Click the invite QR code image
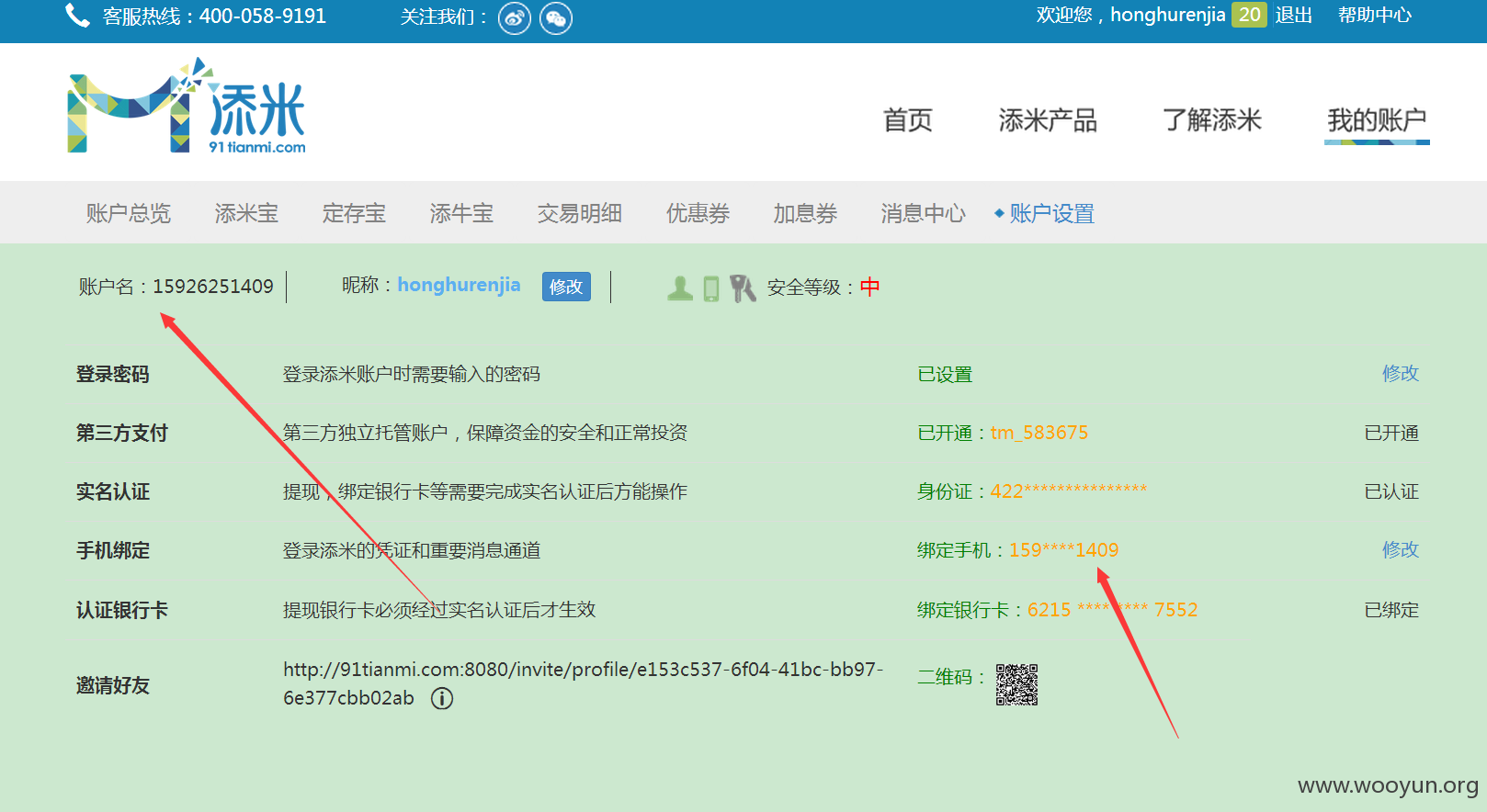 coord(1016,684)
